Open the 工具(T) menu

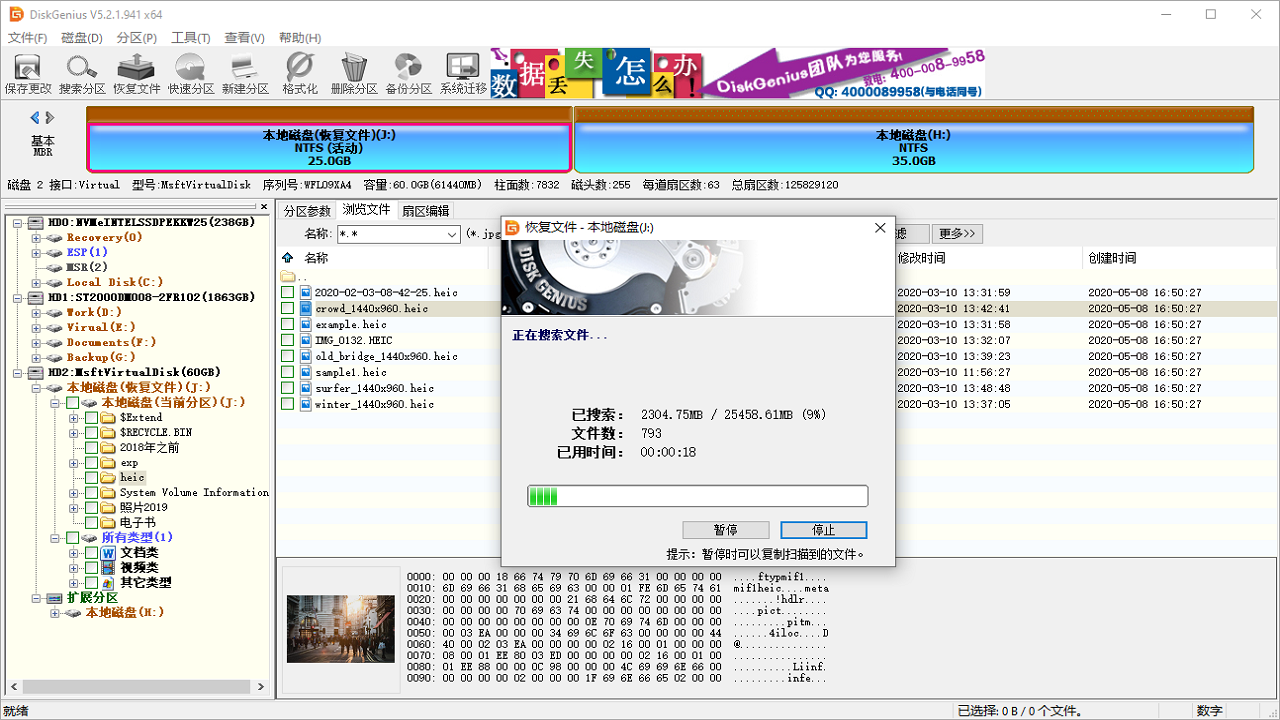point(190,37)
